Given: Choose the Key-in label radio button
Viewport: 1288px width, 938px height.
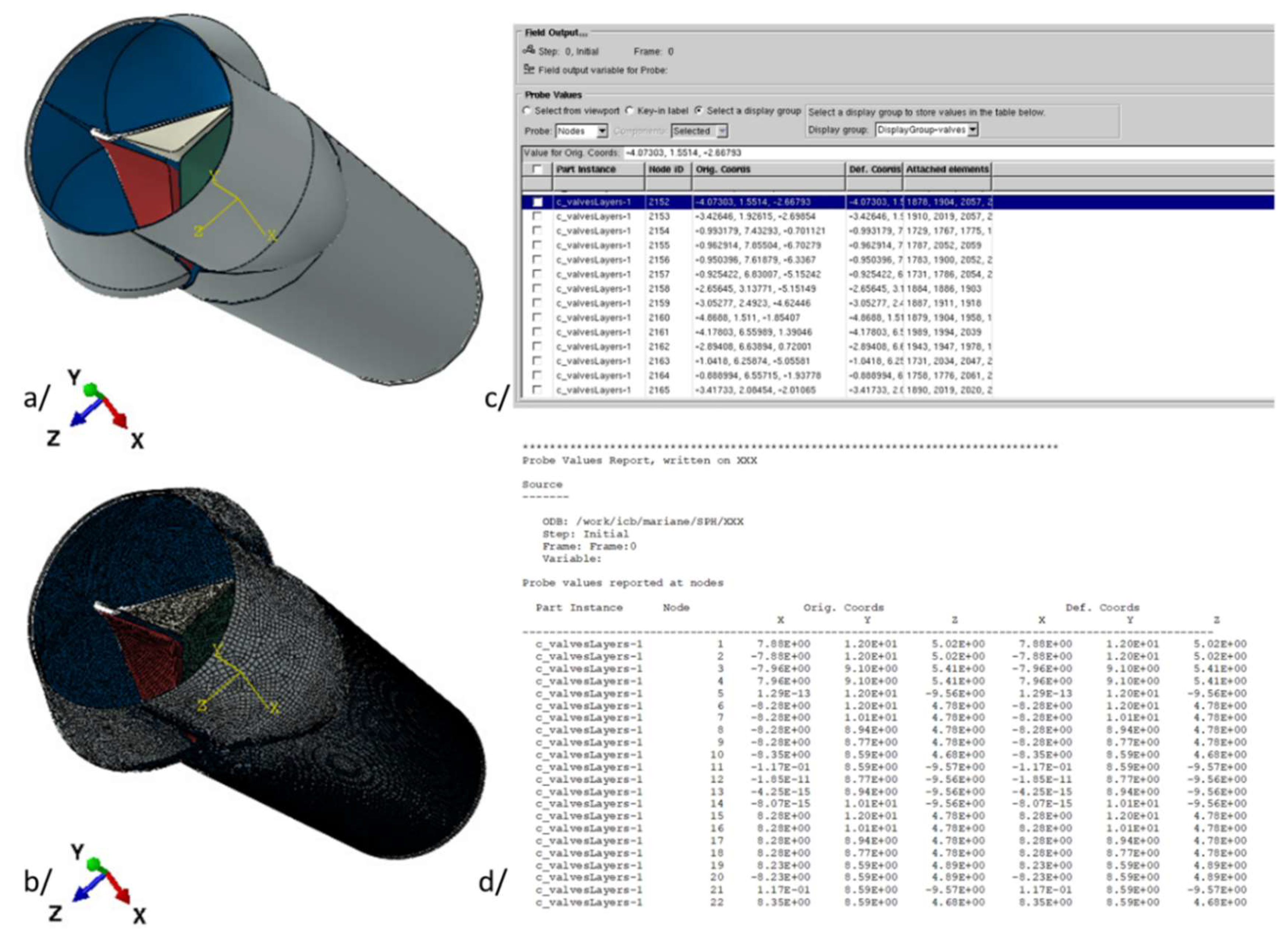Looking at the screenshot, I should tap(629, 111).
